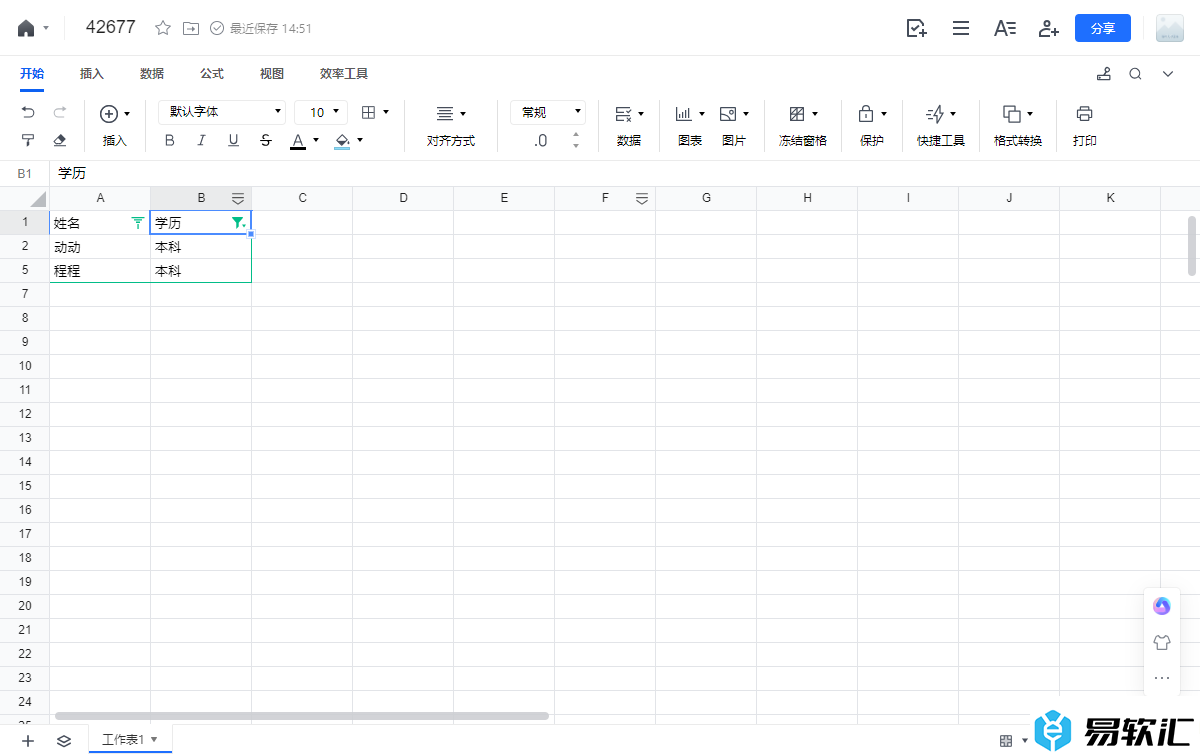
Task: Click the 打印 print icon
Action: point(1085,113)
